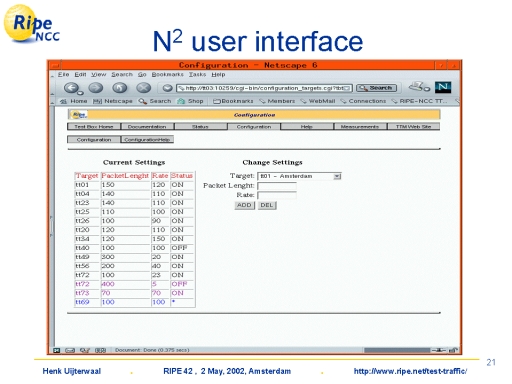Open the Edit menu
This screenshot has width=512, height=384.
pyautogui.click(x=80, y=74)
